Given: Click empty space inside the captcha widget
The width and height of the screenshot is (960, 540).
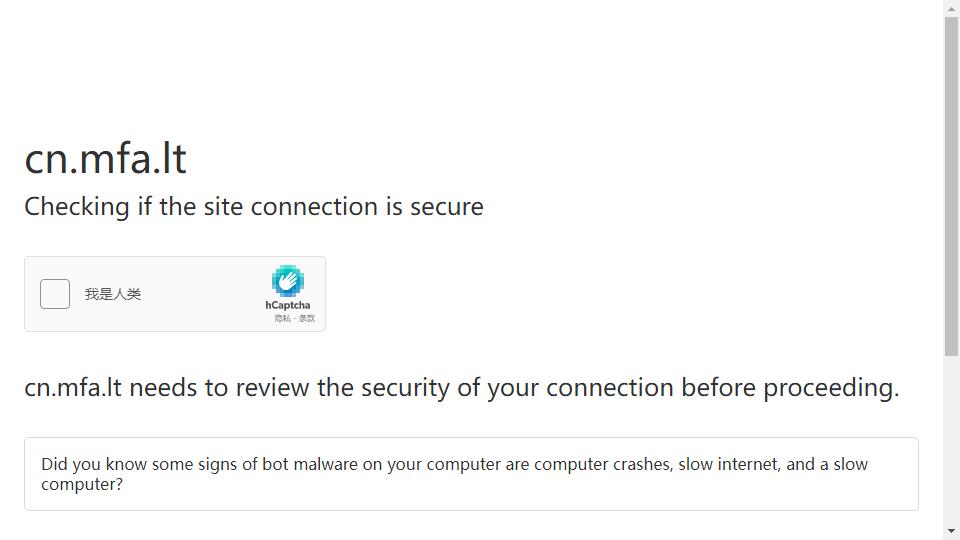Looking at the screenshot, I should click(202, 294).
